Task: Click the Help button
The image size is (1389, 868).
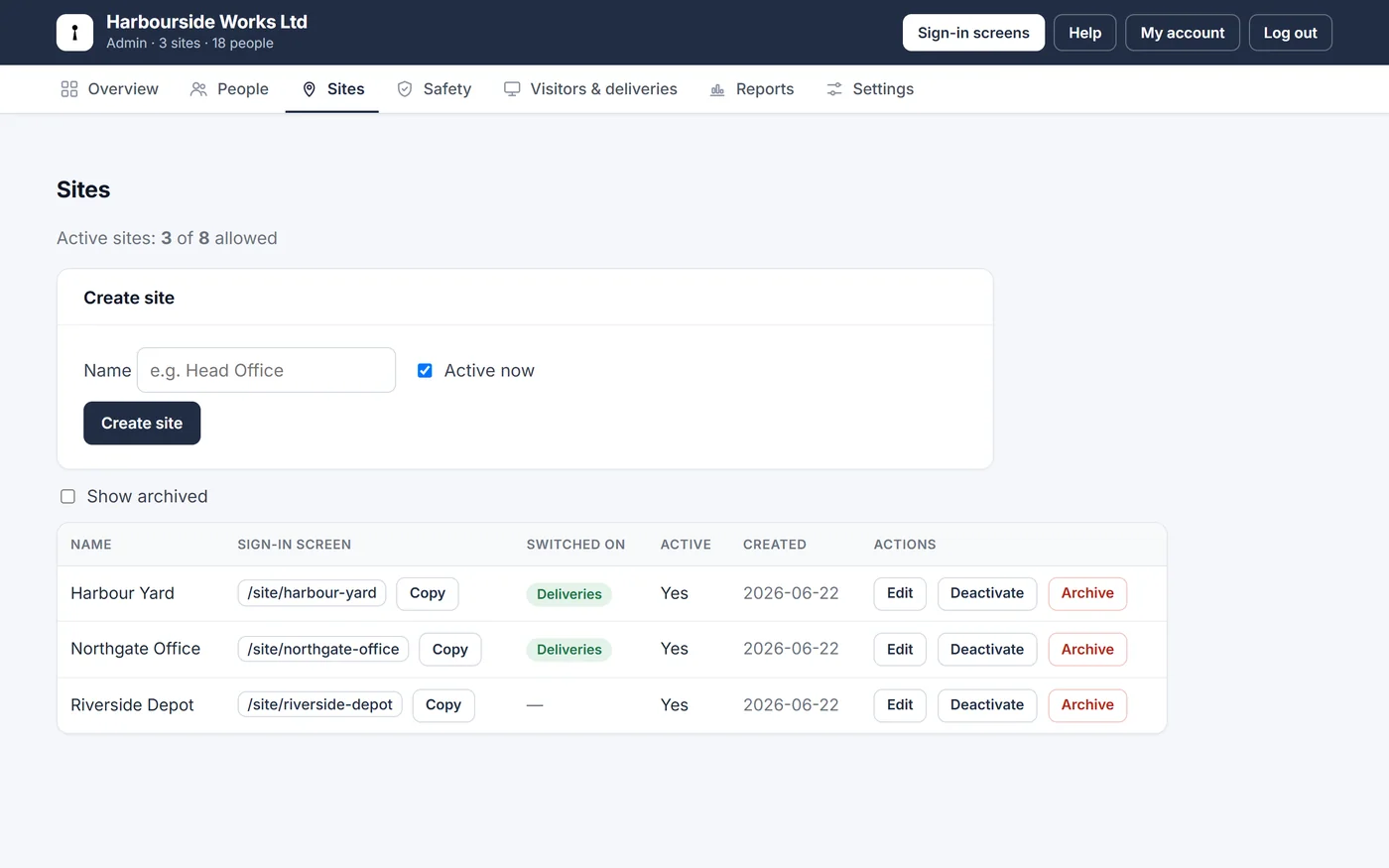Action: point(1084,33)
